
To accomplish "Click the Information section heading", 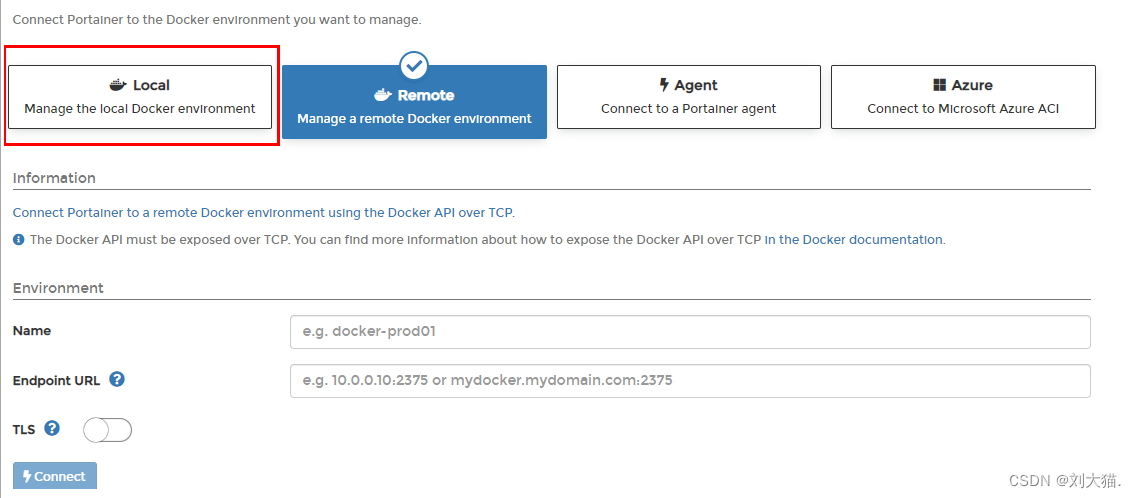I will pyautogui.click(x=54, y=178).
